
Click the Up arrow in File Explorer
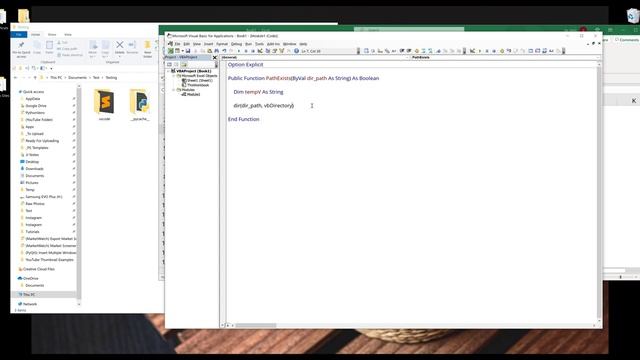(35, 78)
